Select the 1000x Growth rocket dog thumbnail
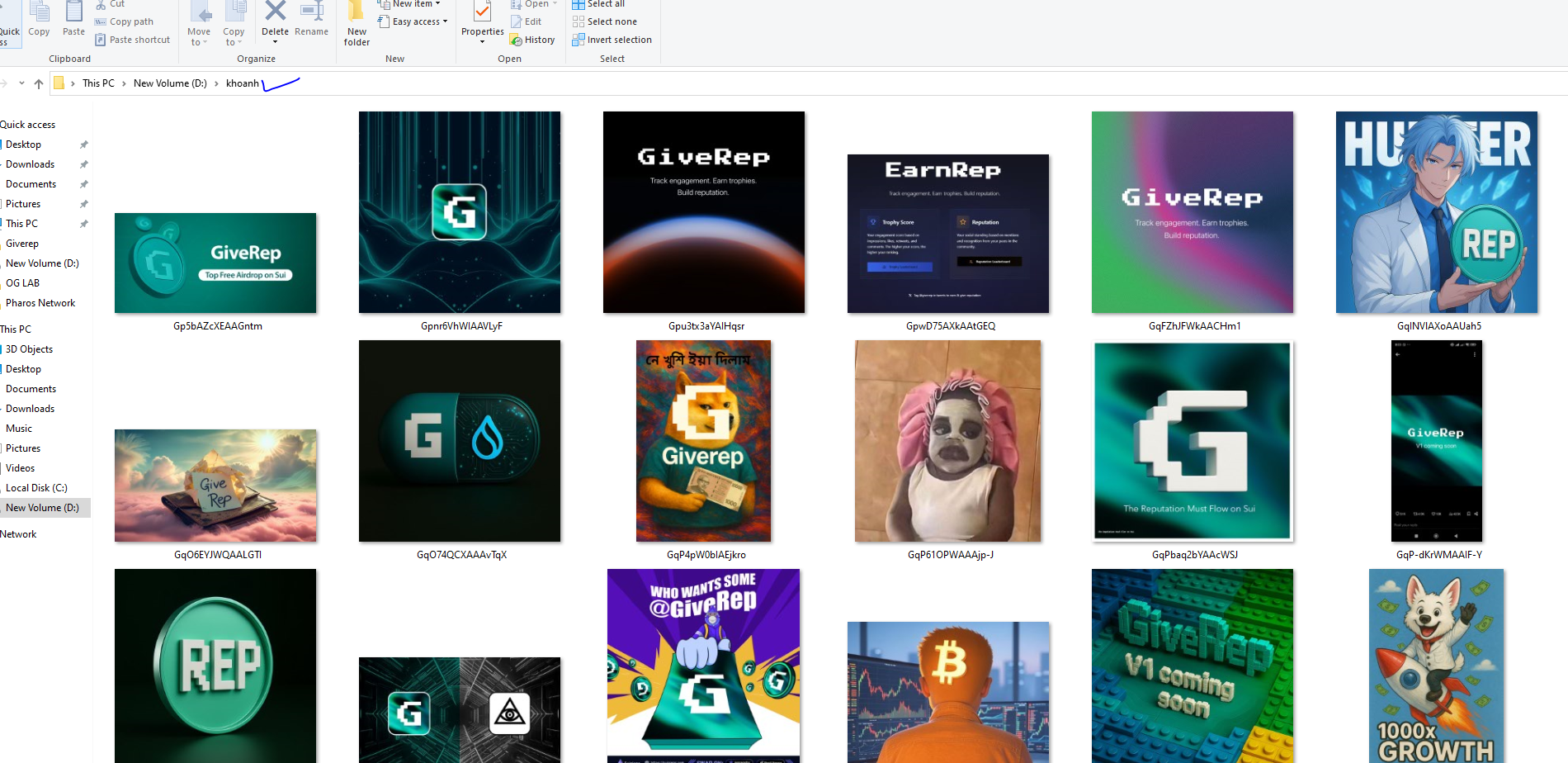This screenshot has width=1568, height=763. pos(1437,666)
